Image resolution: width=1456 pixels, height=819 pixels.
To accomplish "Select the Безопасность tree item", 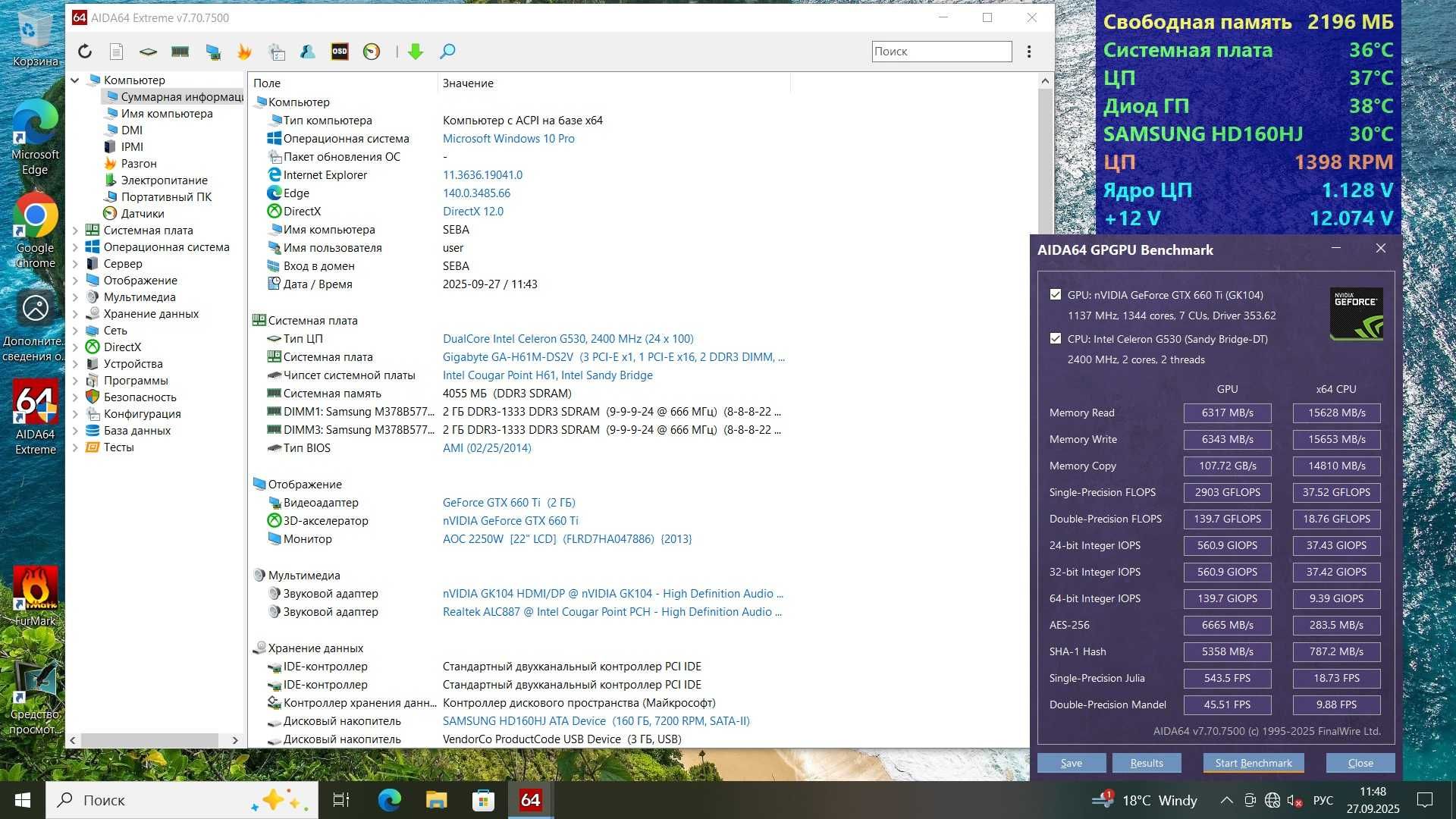I will [x=140, y=397].
